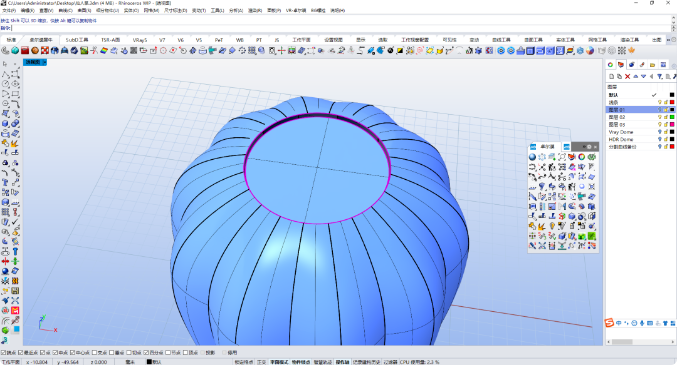
Task: Select the Rectangle tool in left sidebar
Action: (x=15, y=94)
